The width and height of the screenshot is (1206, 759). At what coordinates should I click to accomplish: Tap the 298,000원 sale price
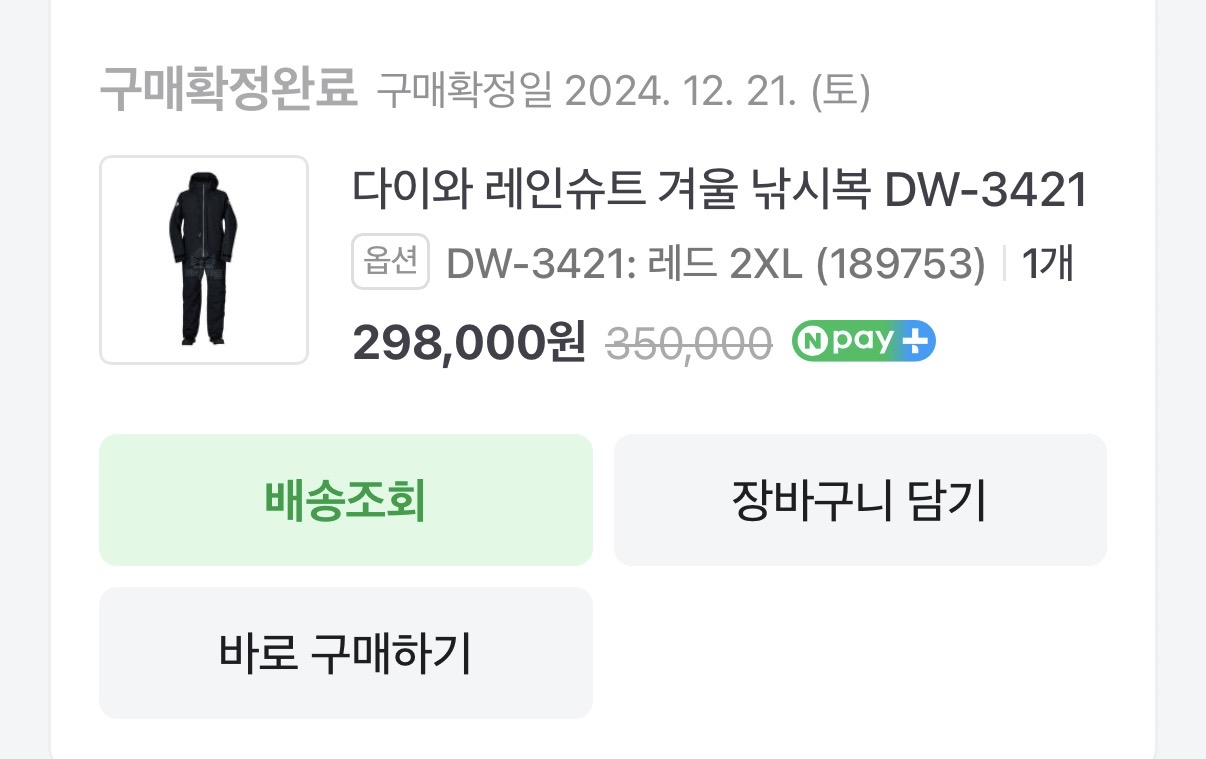pyautogui.click(x=468, y=344)
